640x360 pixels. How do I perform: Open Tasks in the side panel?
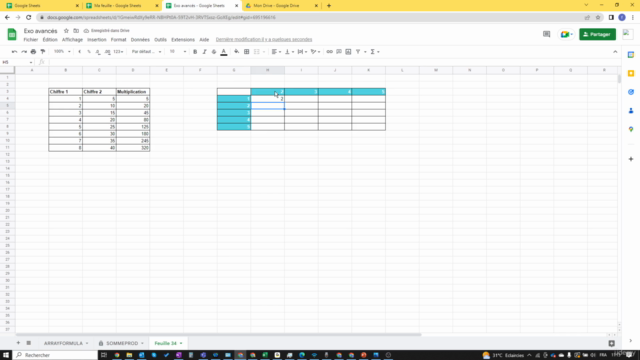coord(631,92)
